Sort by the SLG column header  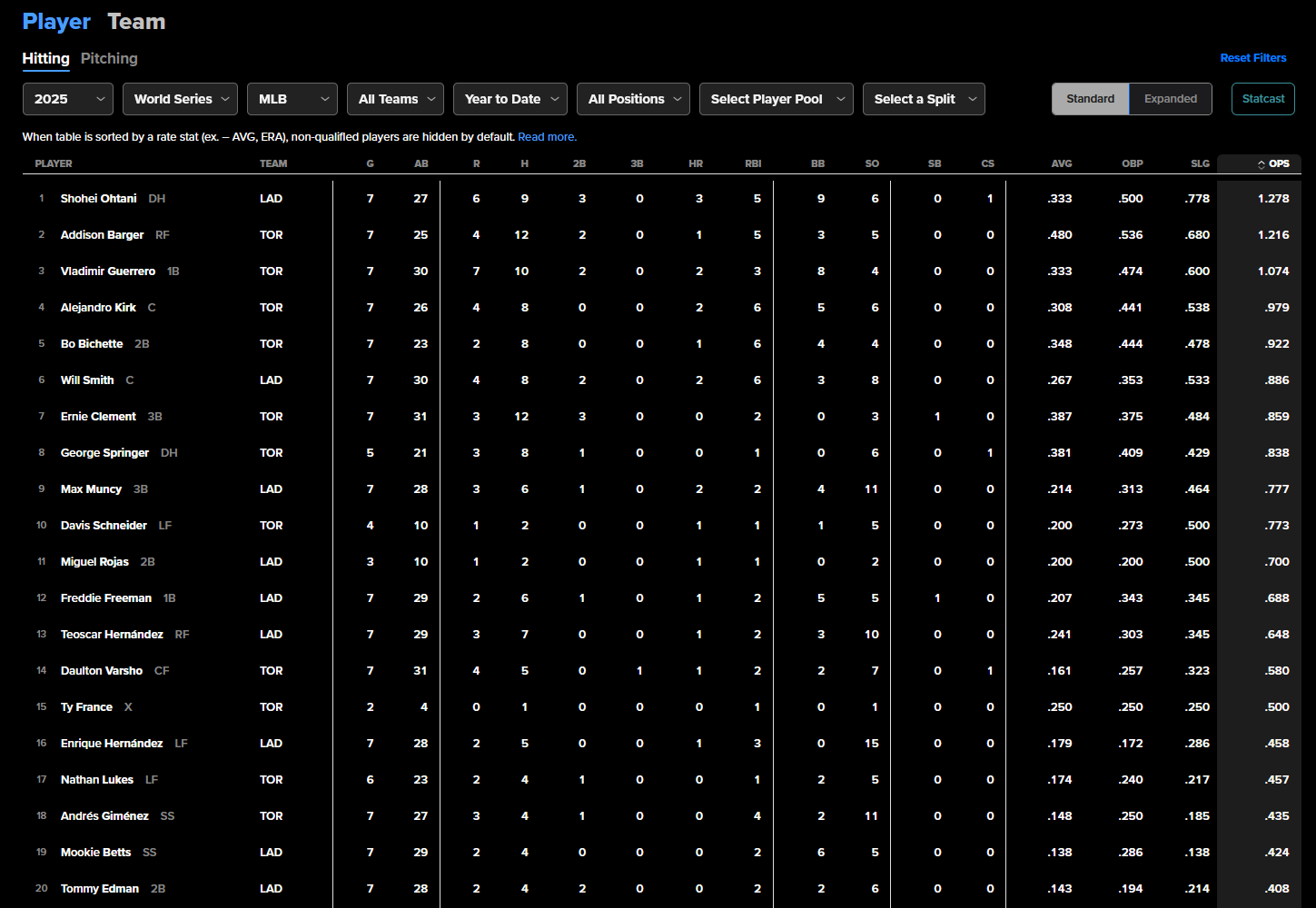point(1201,164)
